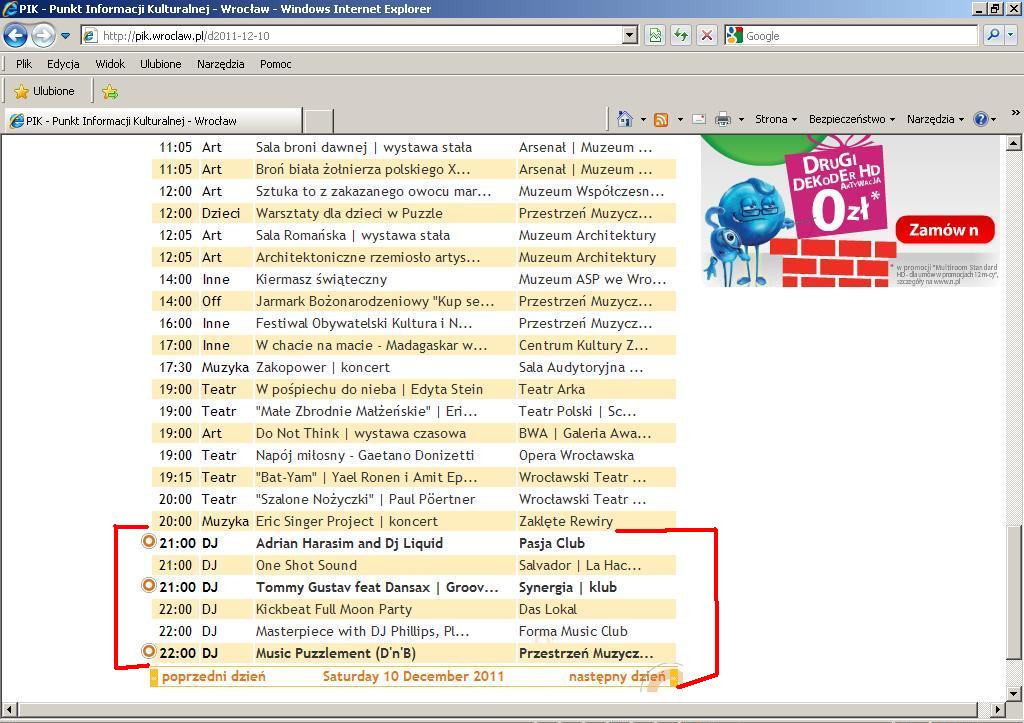This screenshot has width=1024, height=723.
Task: Open the Home page icon
Action: click(625, 119)
